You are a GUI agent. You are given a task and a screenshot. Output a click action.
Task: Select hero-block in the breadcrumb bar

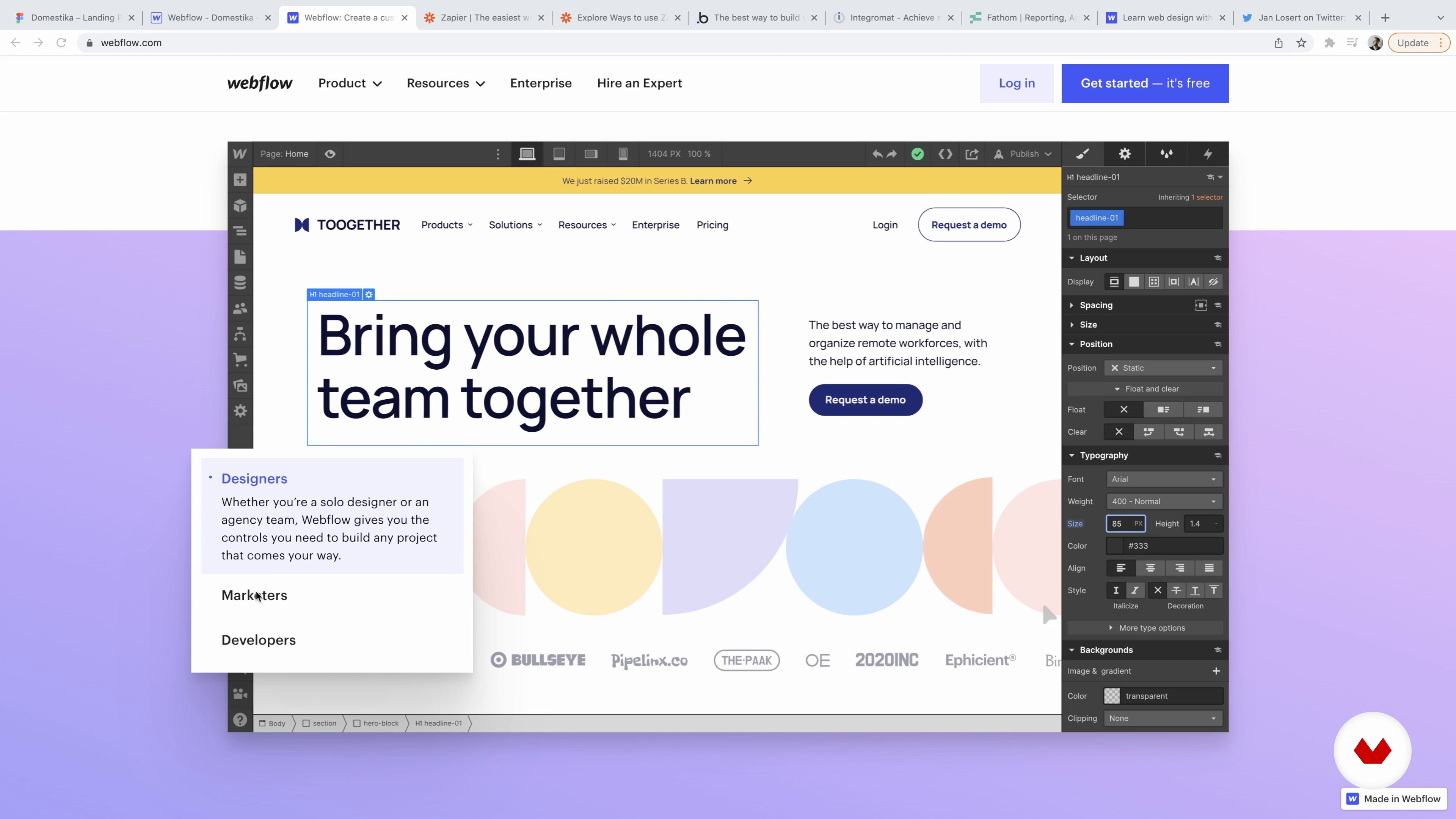pyautogui.click(x=376, y=723)
